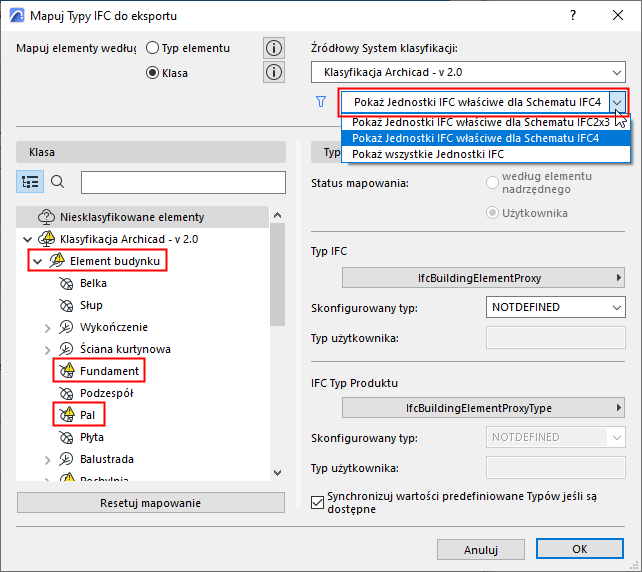
Task: Select the Typ elementu radio button
Action: 152,48
